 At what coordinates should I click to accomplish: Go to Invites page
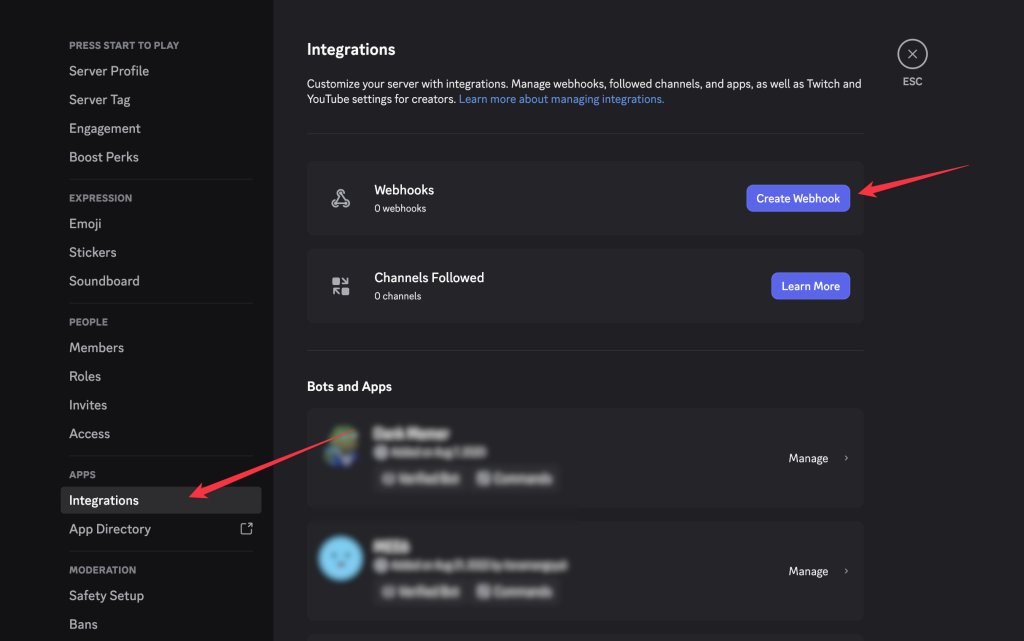[88, 405]
